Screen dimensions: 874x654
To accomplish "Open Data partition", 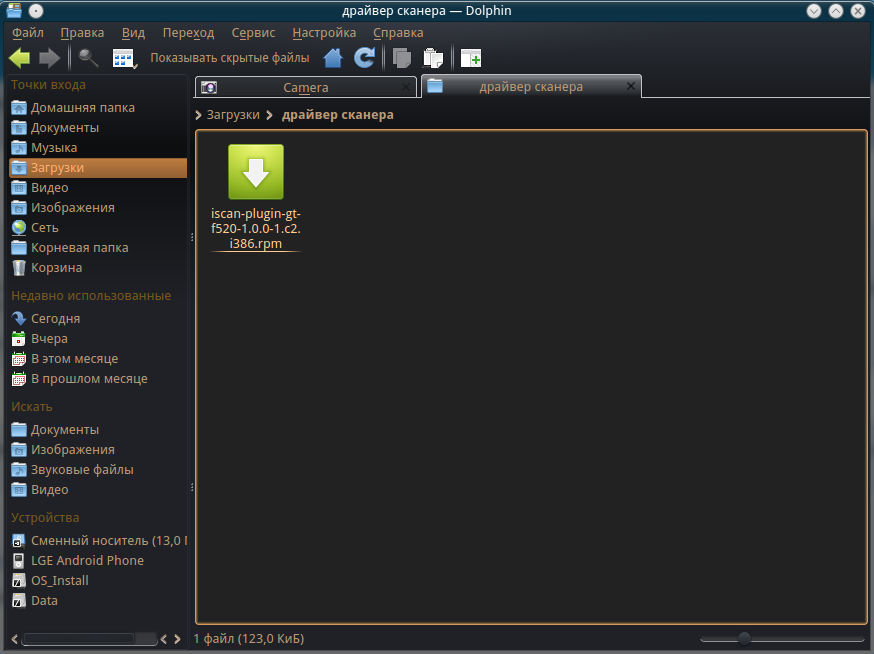I will point(98,601).
